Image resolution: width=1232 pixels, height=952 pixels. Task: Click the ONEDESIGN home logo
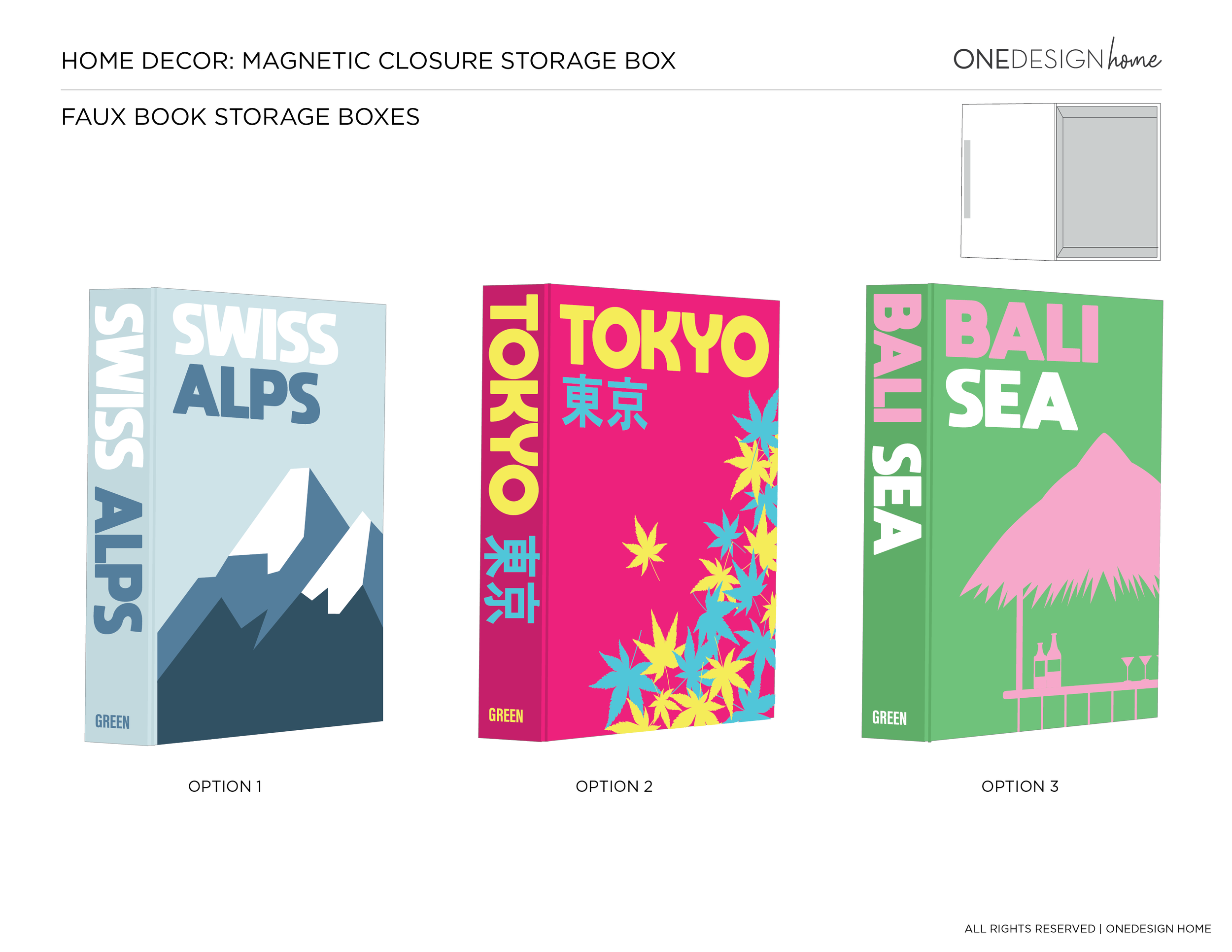pyautogui.click(x=1057, y=56)
